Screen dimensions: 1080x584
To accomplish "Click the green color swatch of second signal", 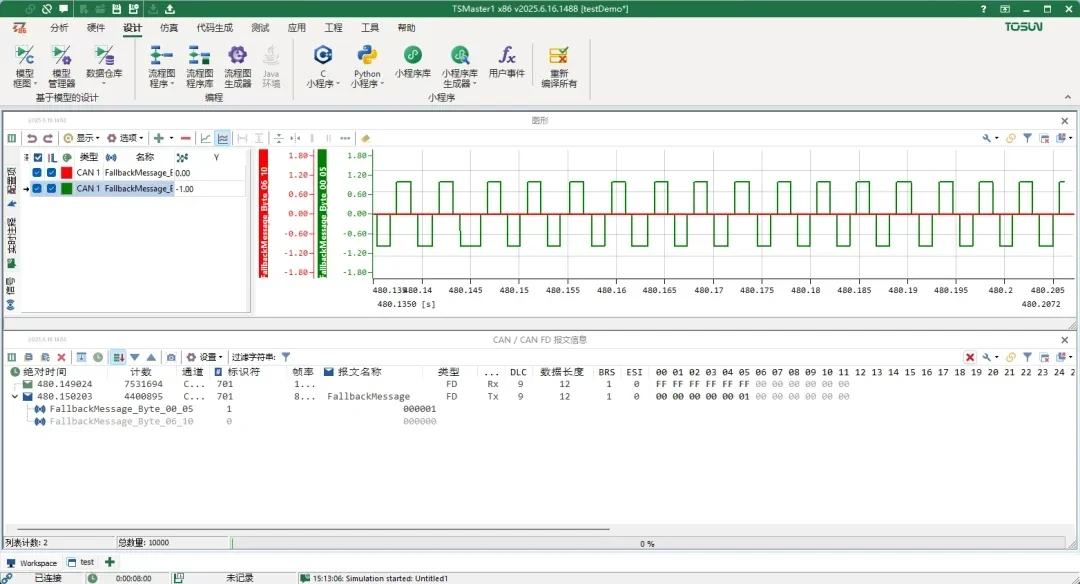I will 66,188.
